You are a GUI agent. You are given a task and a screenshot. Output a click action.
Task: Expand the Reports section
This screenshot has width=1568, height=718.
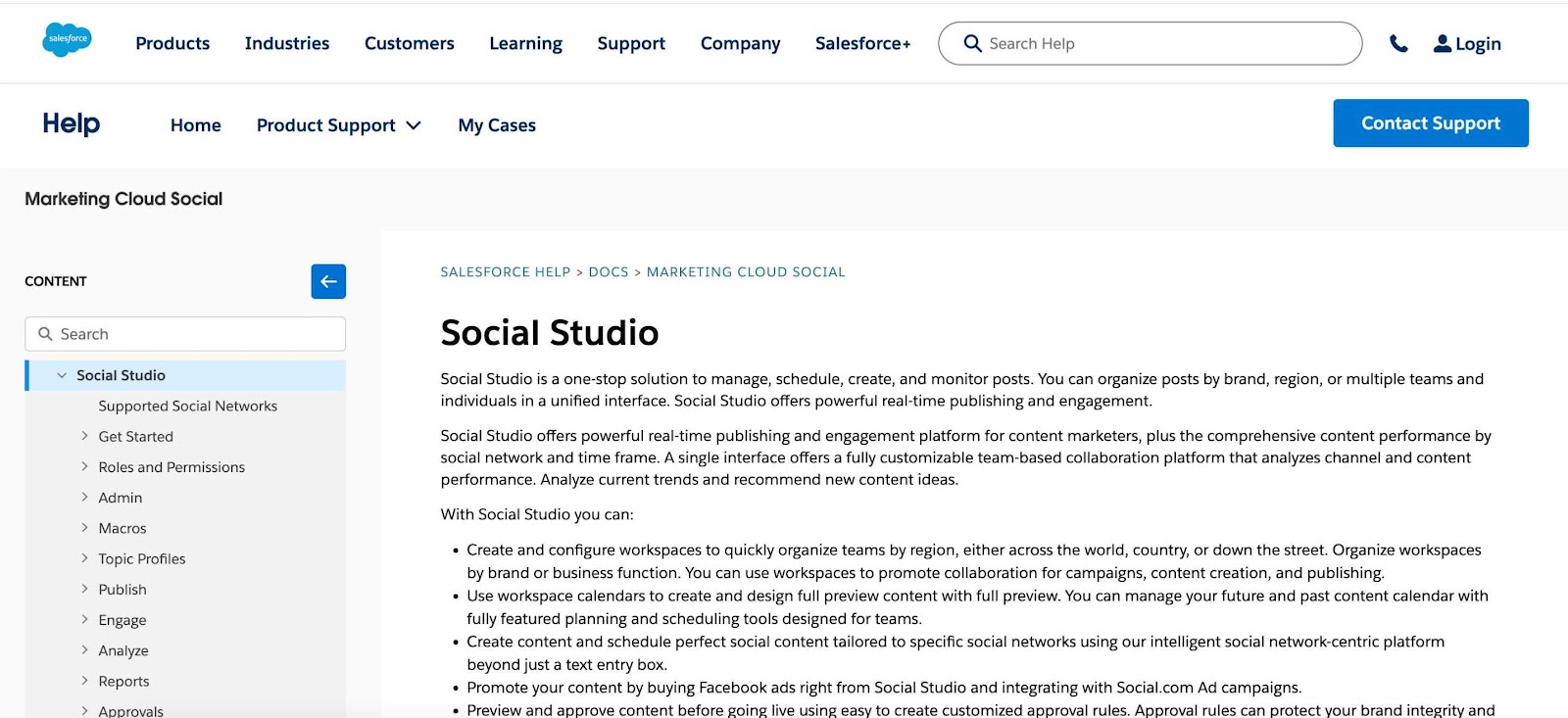pos(84,681)
